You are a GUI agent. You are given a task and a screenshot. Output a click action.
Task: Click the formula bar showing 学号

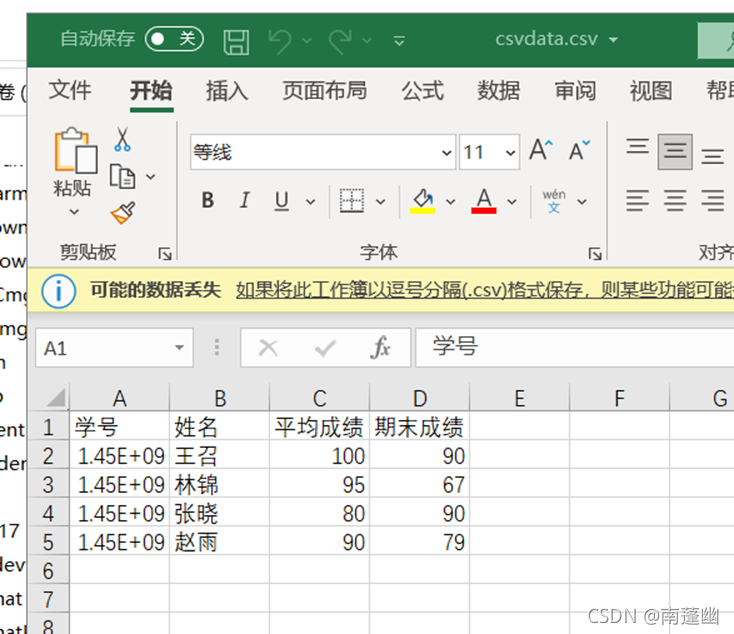(574, 347)
